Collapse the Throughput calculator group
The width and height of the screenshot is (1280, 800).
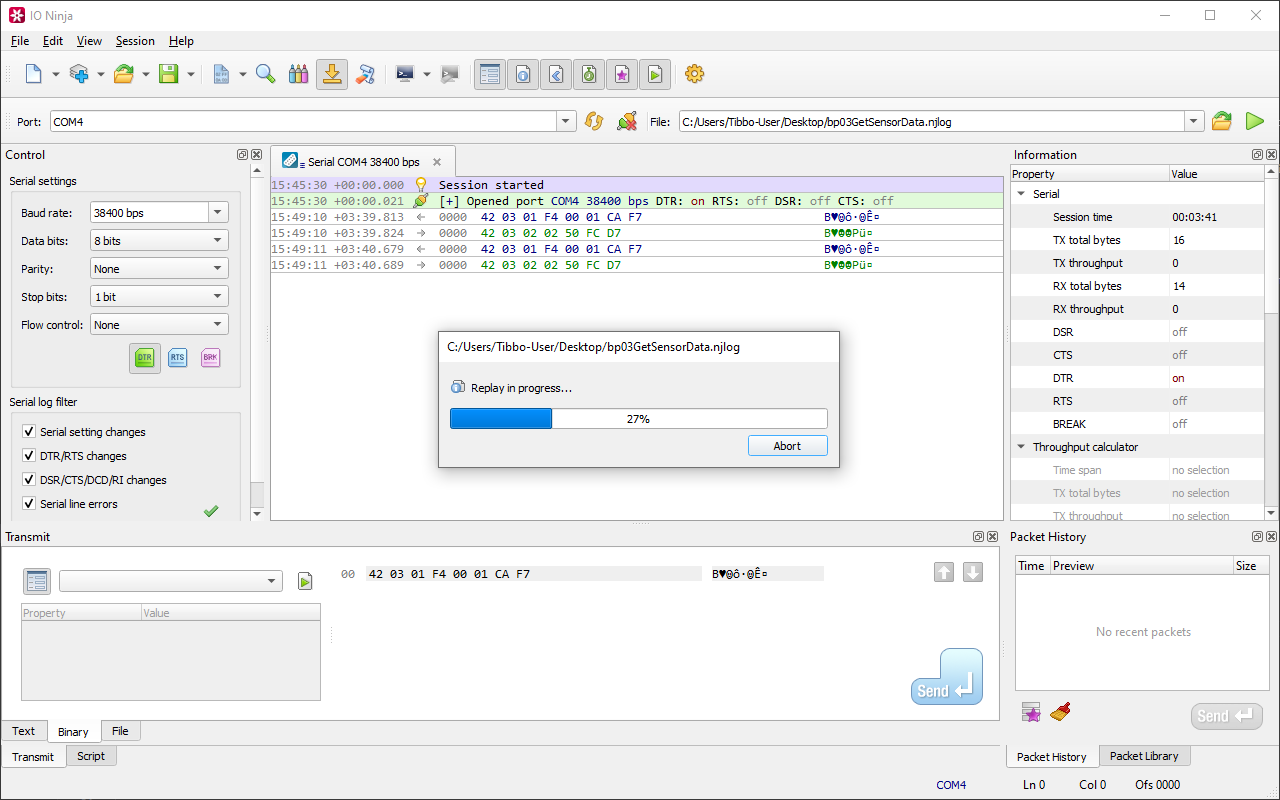pos(1021,447)
